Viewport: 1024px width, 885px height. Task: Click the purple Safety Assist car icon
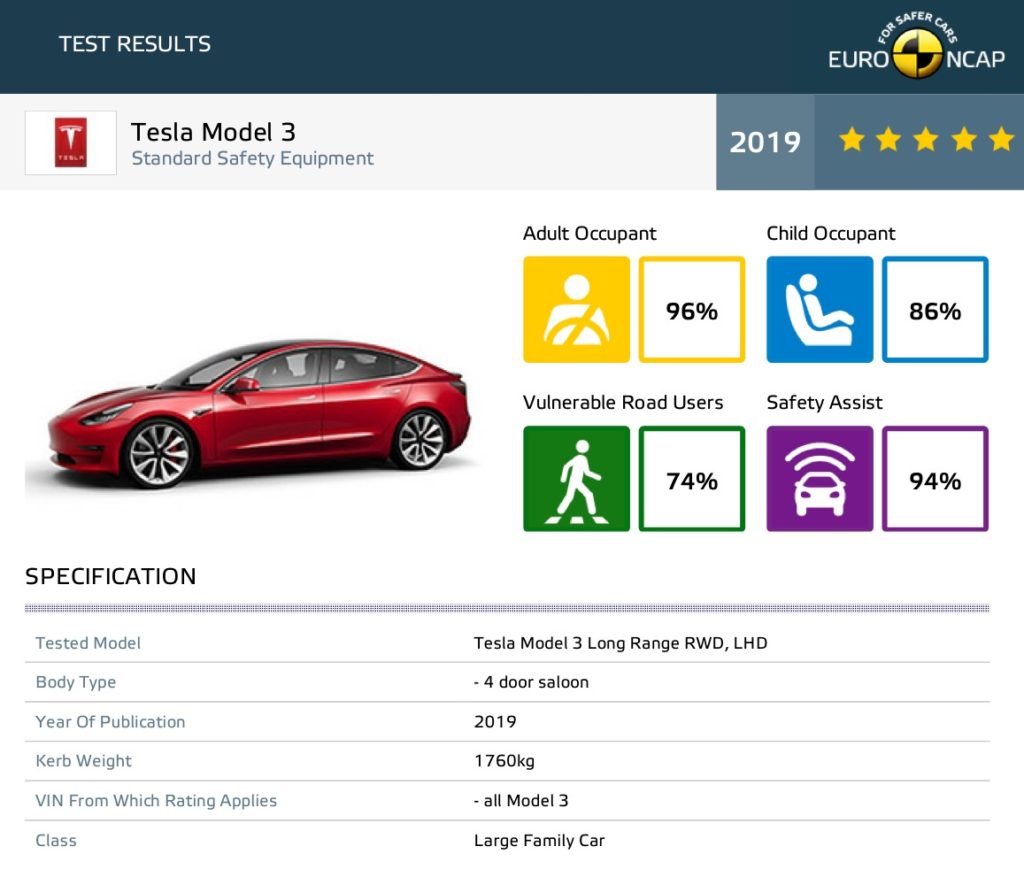[x=820, y=479]
